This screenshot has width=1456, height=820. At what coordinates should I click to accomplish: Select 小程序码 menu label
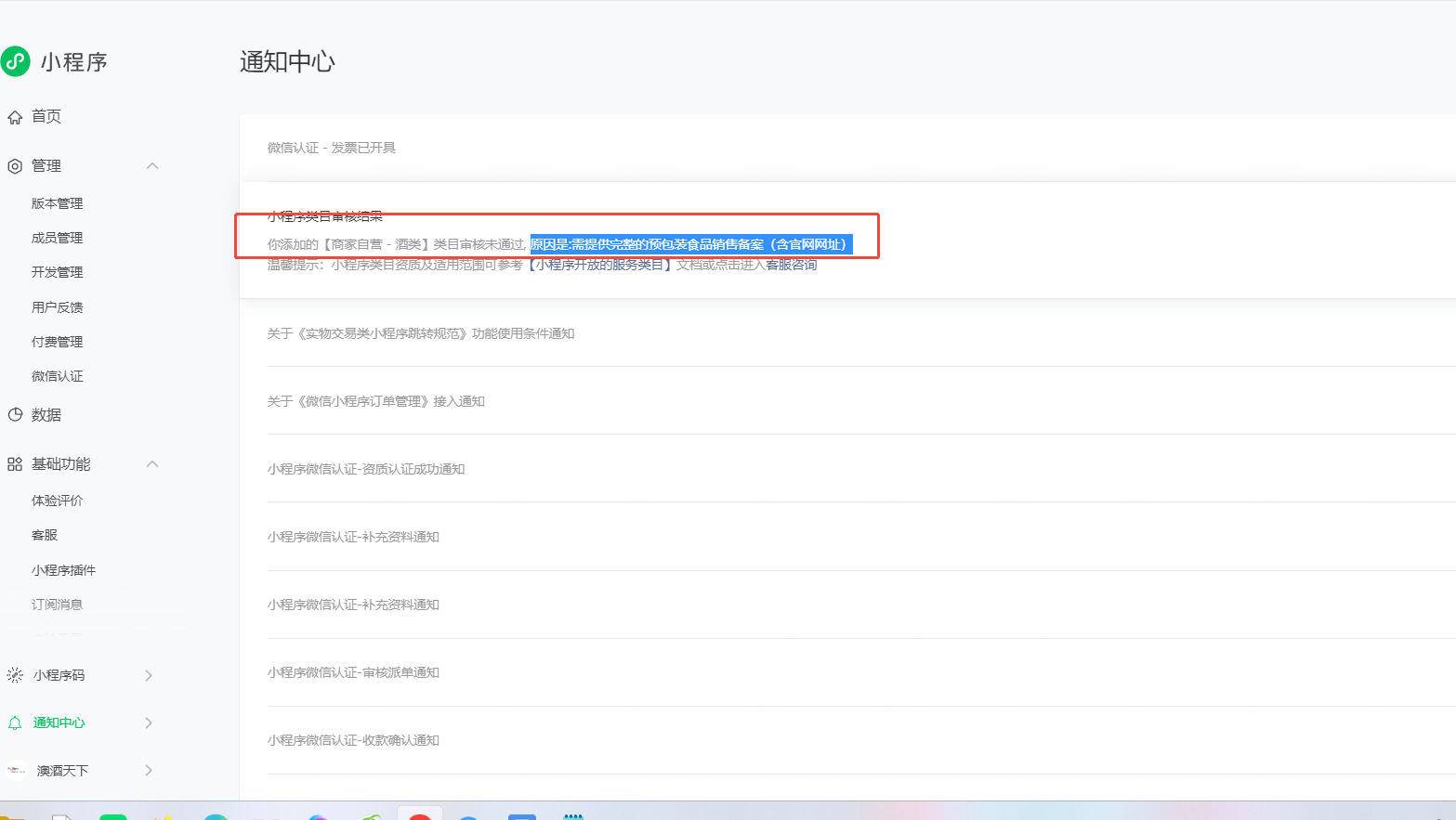[59, 675]
